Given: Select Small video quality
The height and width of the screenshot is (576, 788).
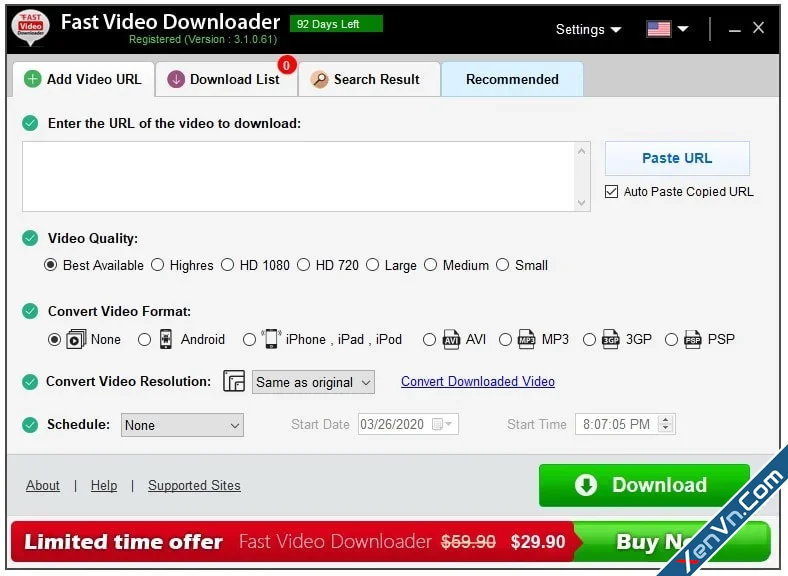Looking at the screenshot, I should point(503,264).
